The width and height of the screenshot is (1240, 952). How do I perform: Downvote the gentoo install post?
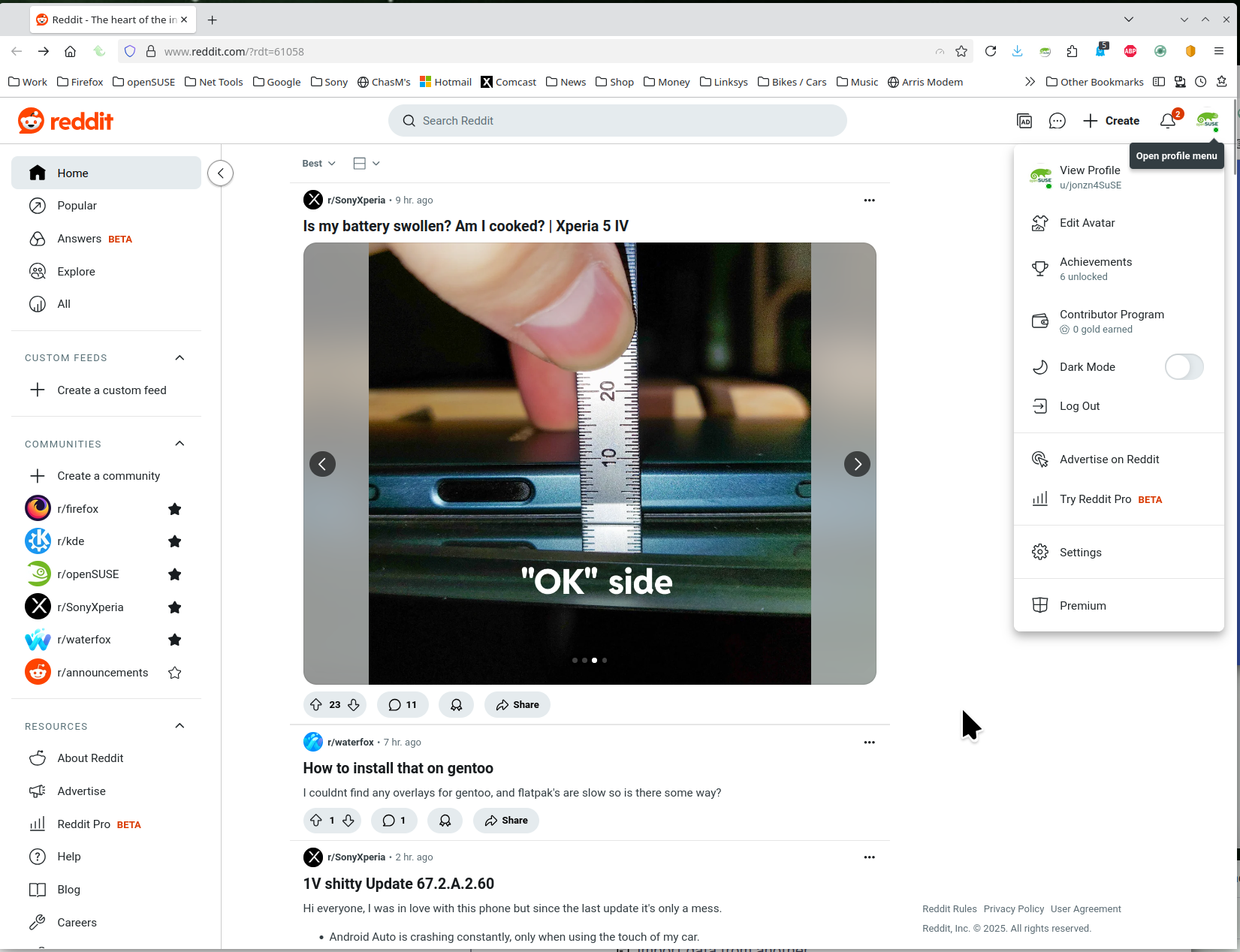point(348,821)
